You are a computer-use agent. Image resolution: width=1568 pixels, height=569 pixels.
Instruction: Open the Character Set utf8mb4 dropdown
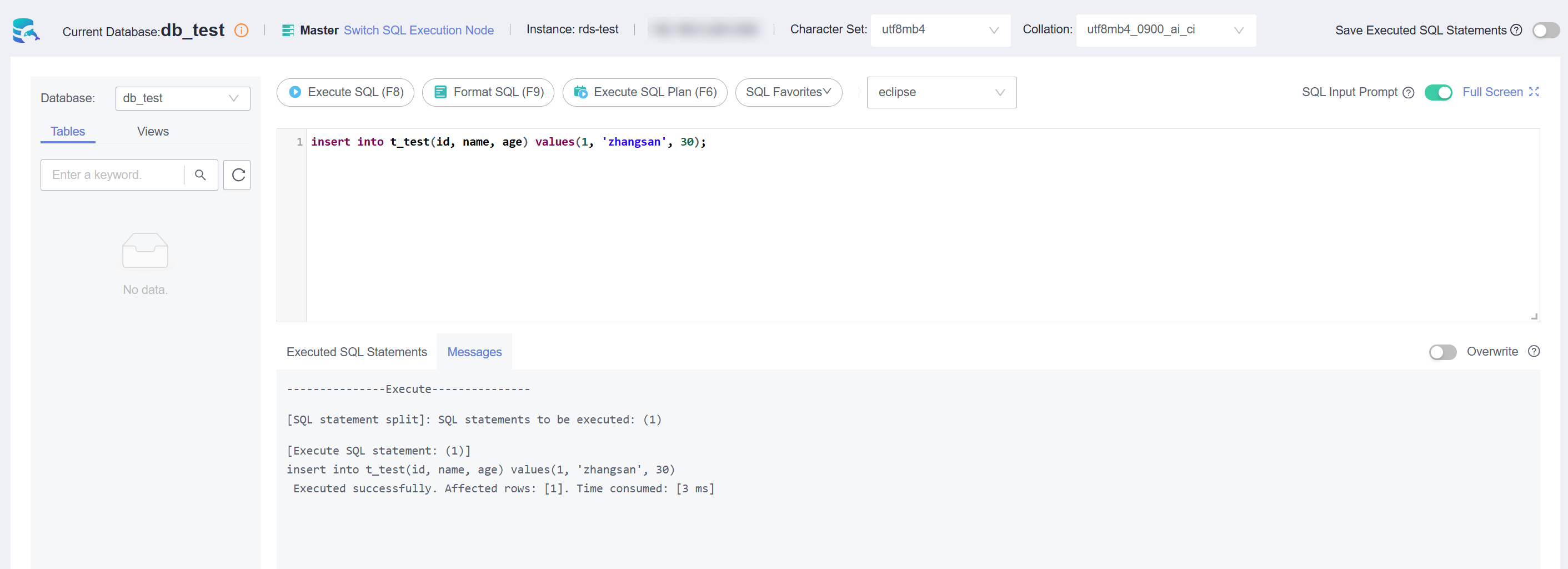940,30
